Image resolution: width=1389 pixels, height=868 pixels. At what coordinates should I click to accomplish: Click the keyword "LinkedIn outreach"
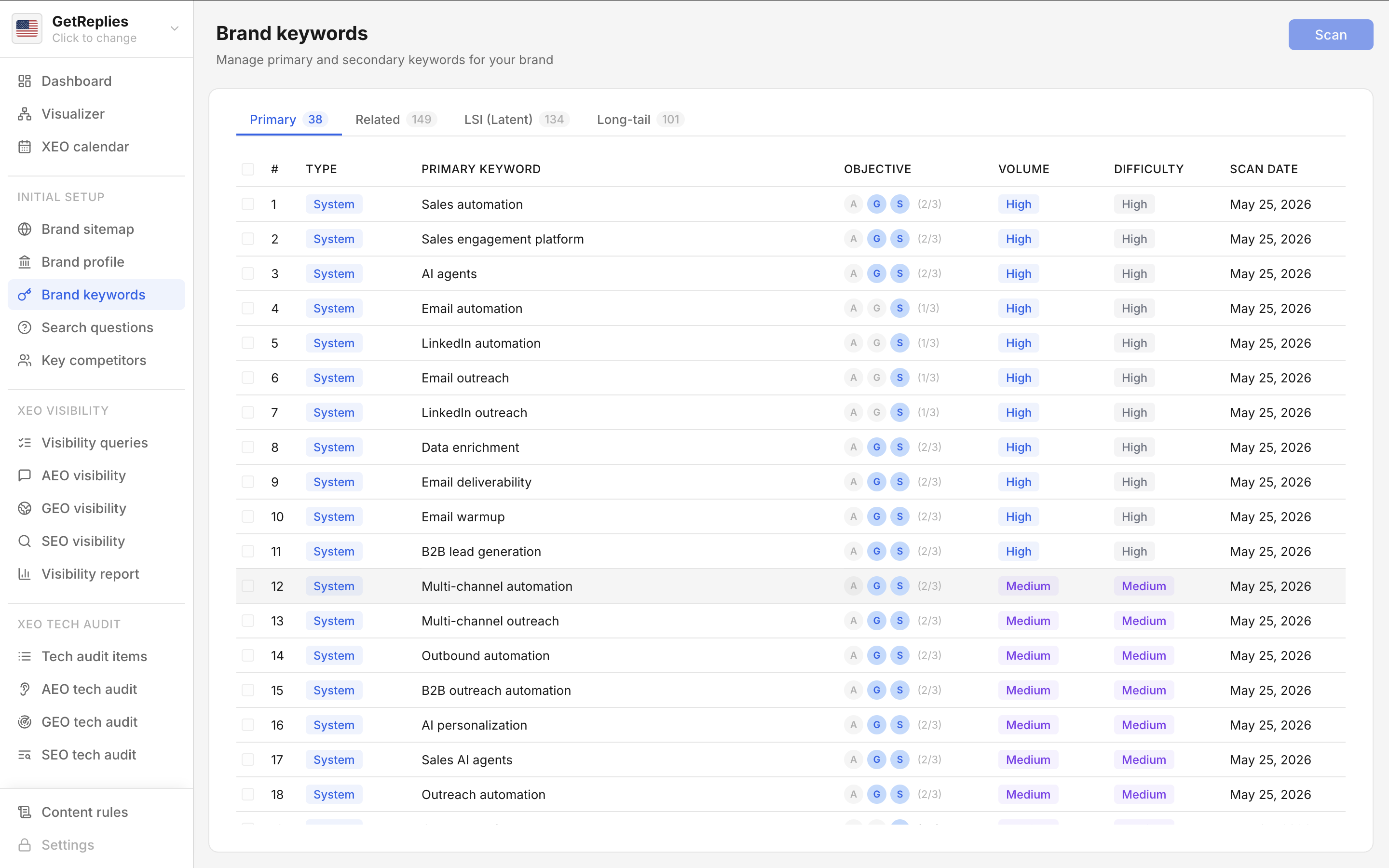(474, 412)
